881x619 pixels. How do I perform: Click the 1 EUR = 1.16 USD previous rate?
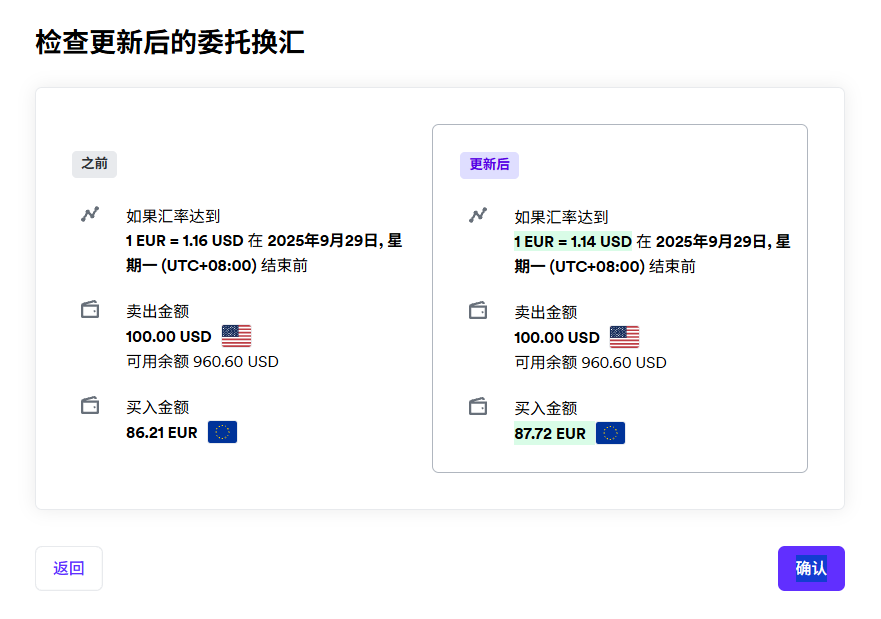point(184,241)
